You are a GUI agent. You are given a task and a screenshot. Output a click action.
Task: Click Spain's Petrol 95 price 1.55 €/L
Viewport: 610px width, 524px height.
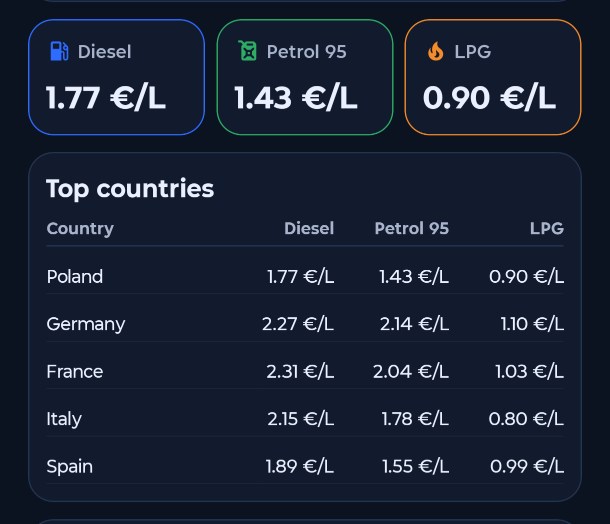click(415, 467)
